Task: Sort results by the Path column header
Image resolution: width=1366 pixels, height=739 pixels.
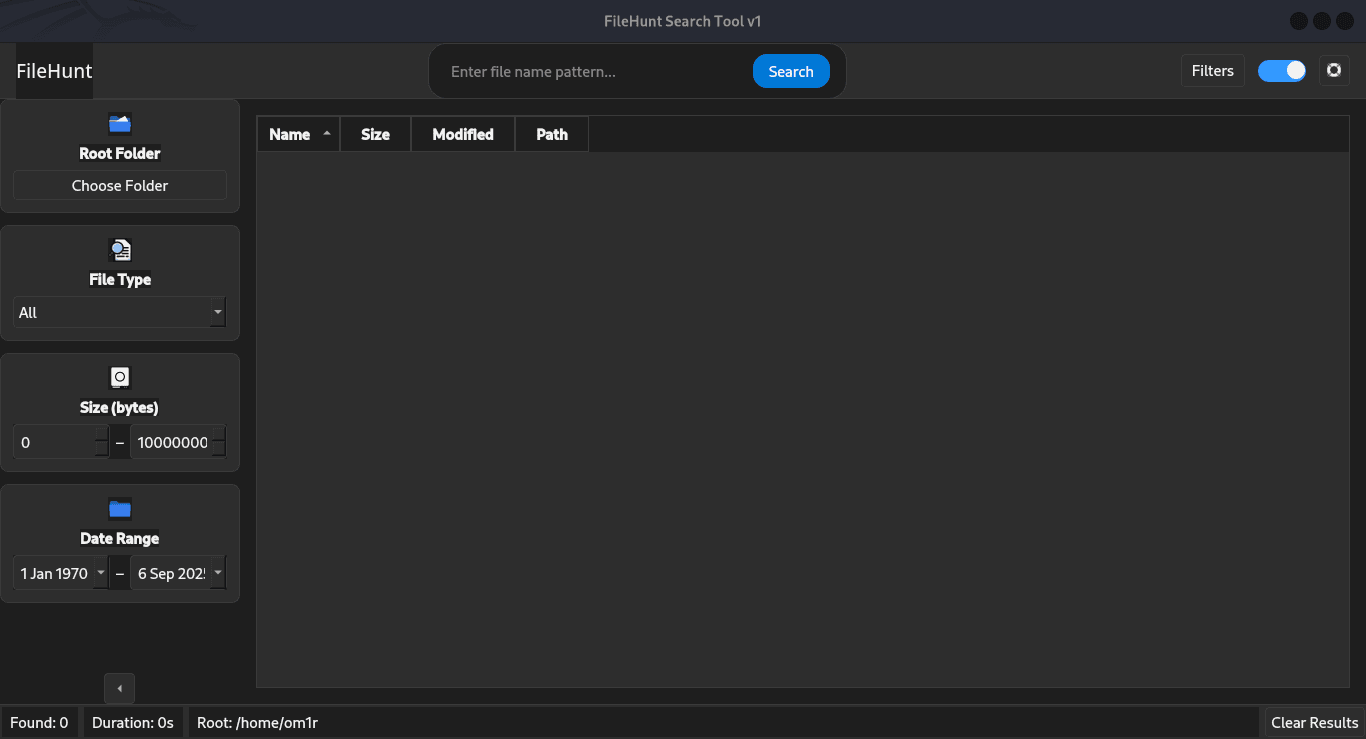Action: coord(552,134)
